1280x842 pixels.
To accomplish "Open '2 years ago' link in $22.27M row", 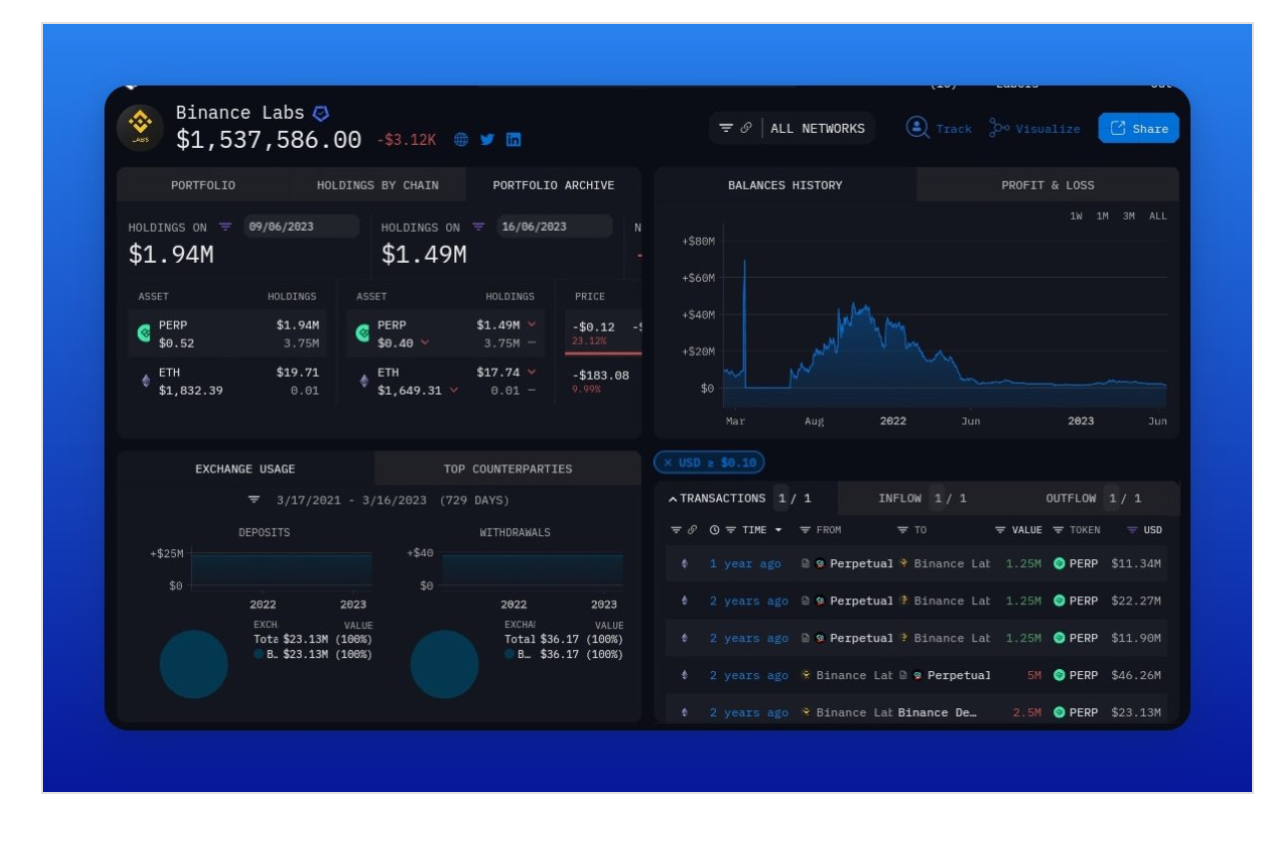I will pyautogui.click(x=749, y=601).
